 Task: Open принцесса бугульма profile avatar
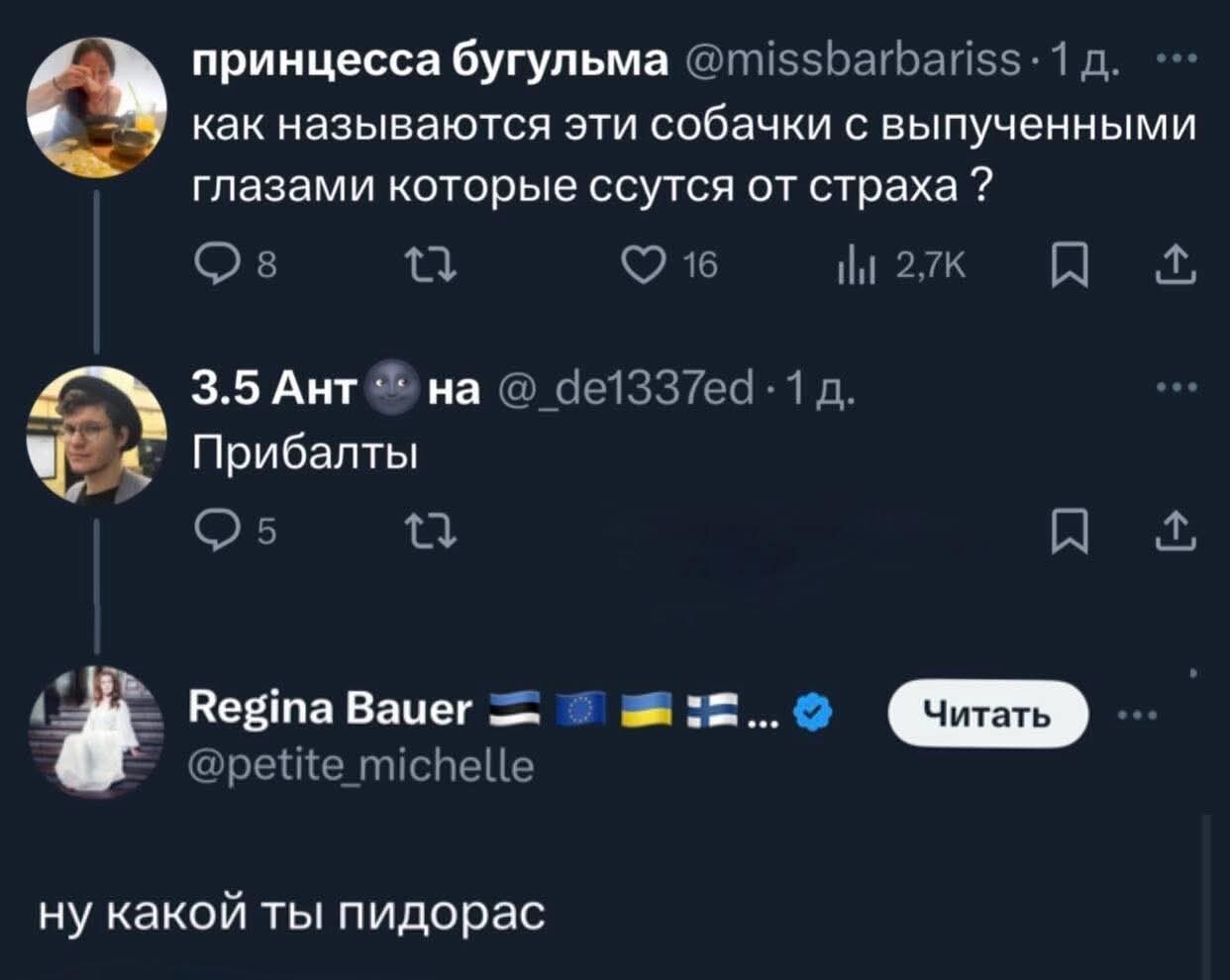tap(96, 107)
